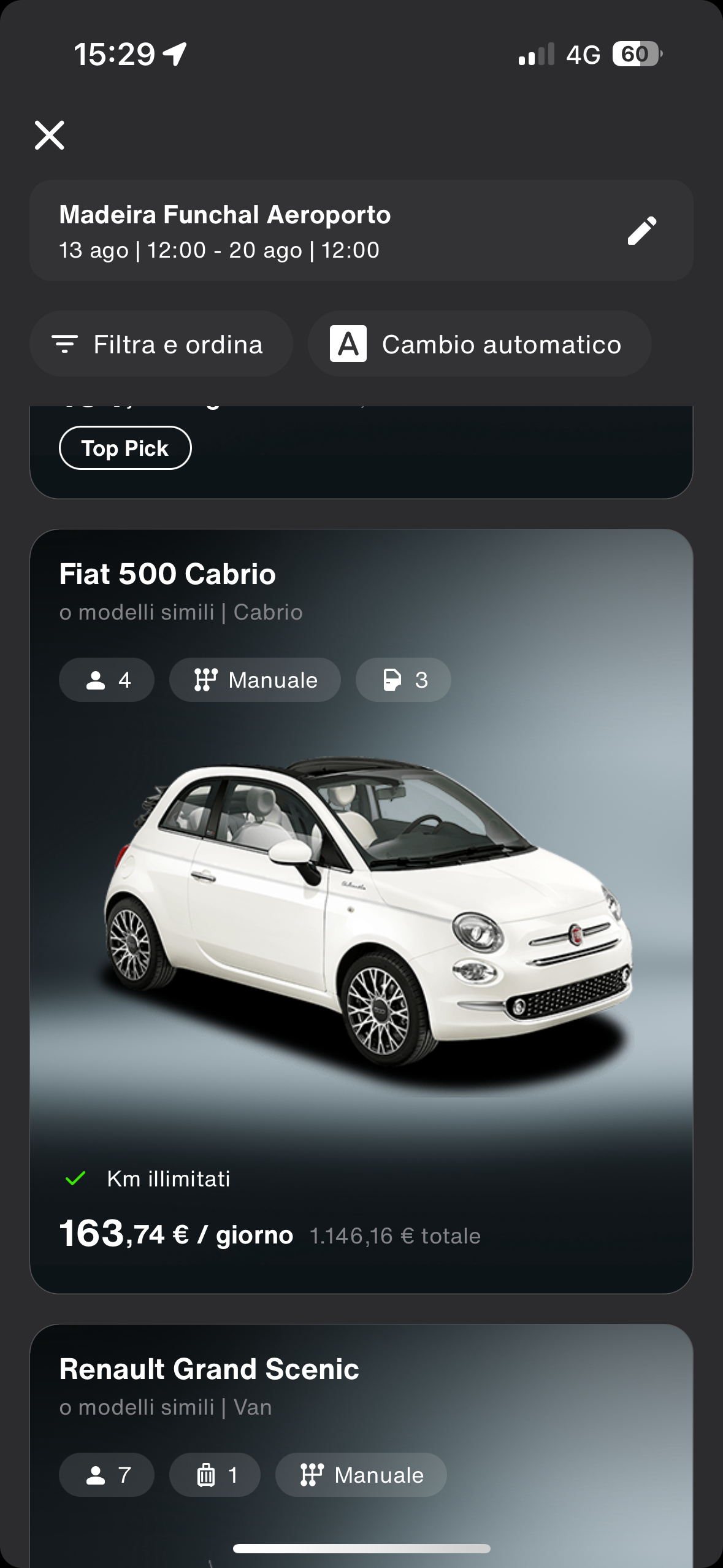The width and height of the screenshot is (723, 1568).
Task: Toggle the Cambio automatico filter
Action: (480, 344)
